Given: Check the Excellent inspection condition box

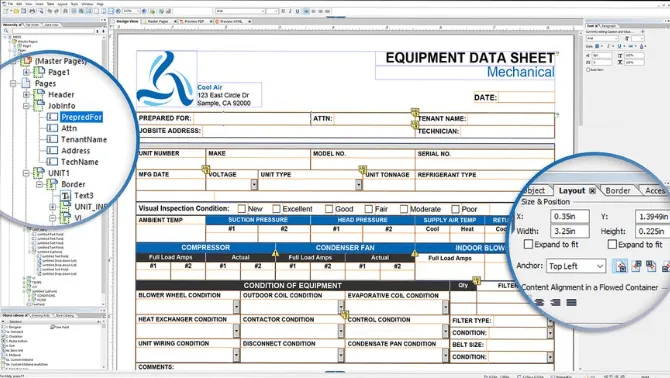Looking at the screenshot, I should pos(276,209).
